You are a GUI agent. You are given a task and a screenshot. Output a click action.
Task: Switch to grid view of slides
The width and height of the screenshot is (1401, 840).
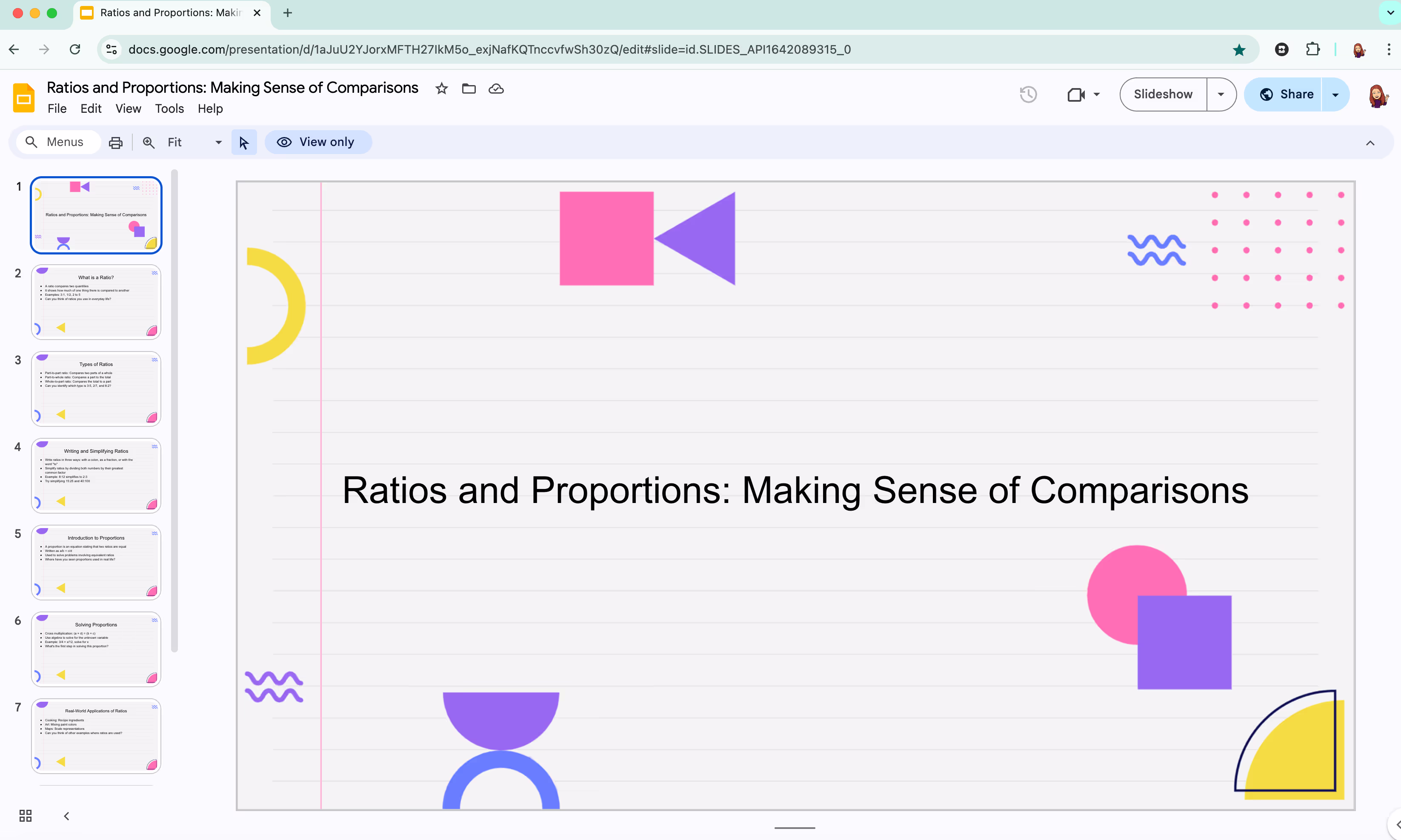pyautogui.click(x=25, y=816)
